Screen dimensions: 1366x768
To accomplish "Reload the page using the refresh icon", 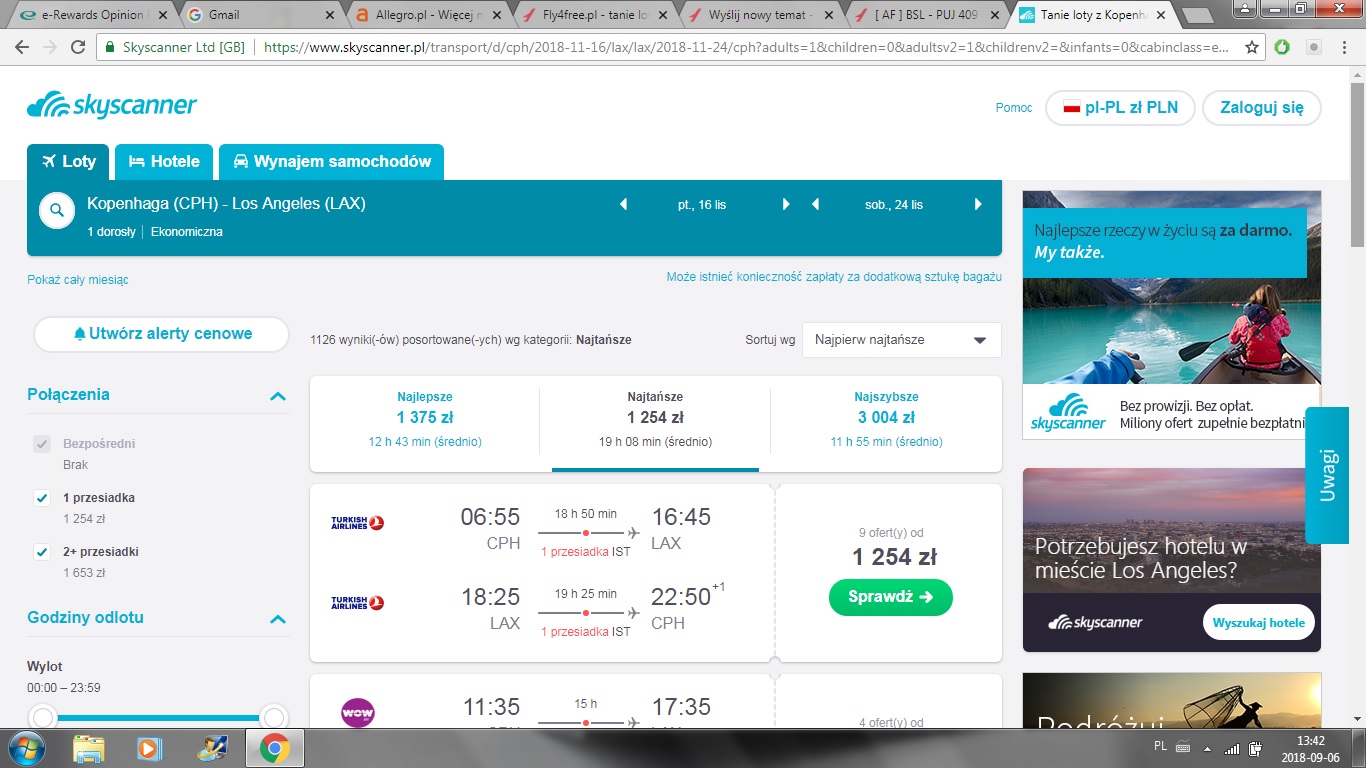I will click(x=78, y=47).
